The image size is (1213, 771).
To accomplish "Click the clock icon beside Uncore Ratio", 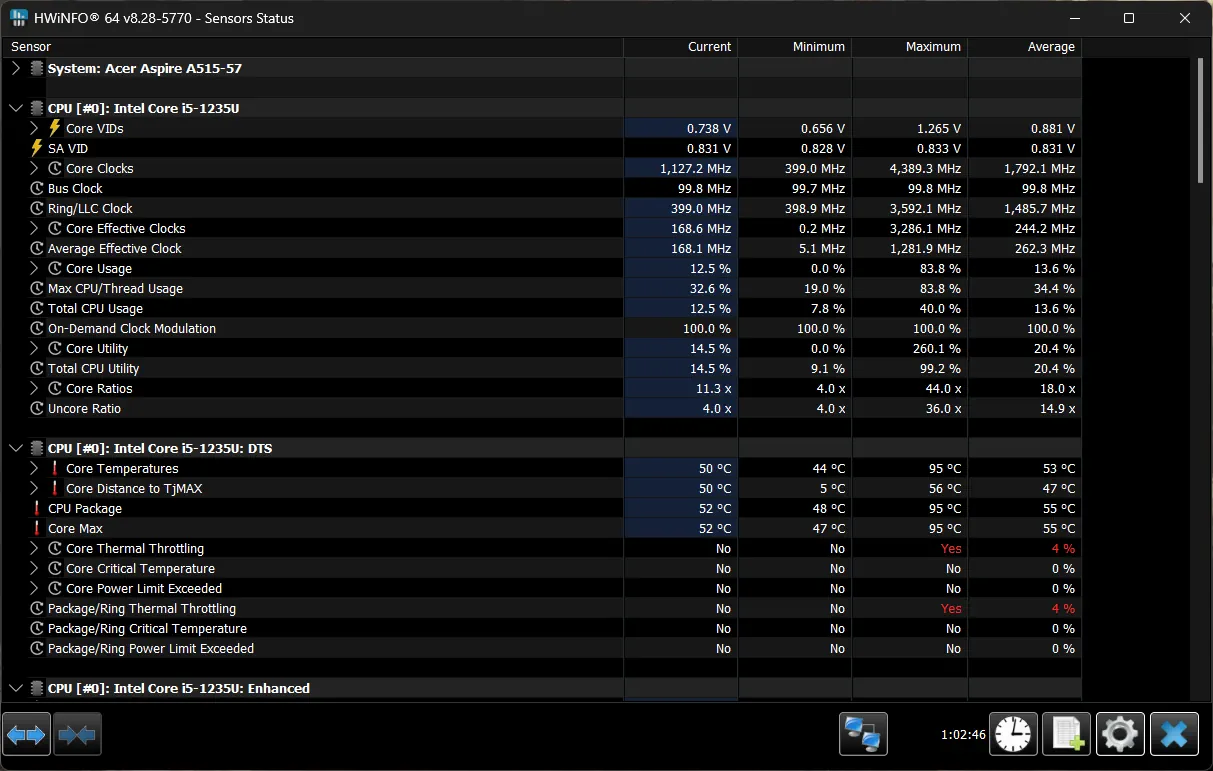I will [x=37, y=408].
